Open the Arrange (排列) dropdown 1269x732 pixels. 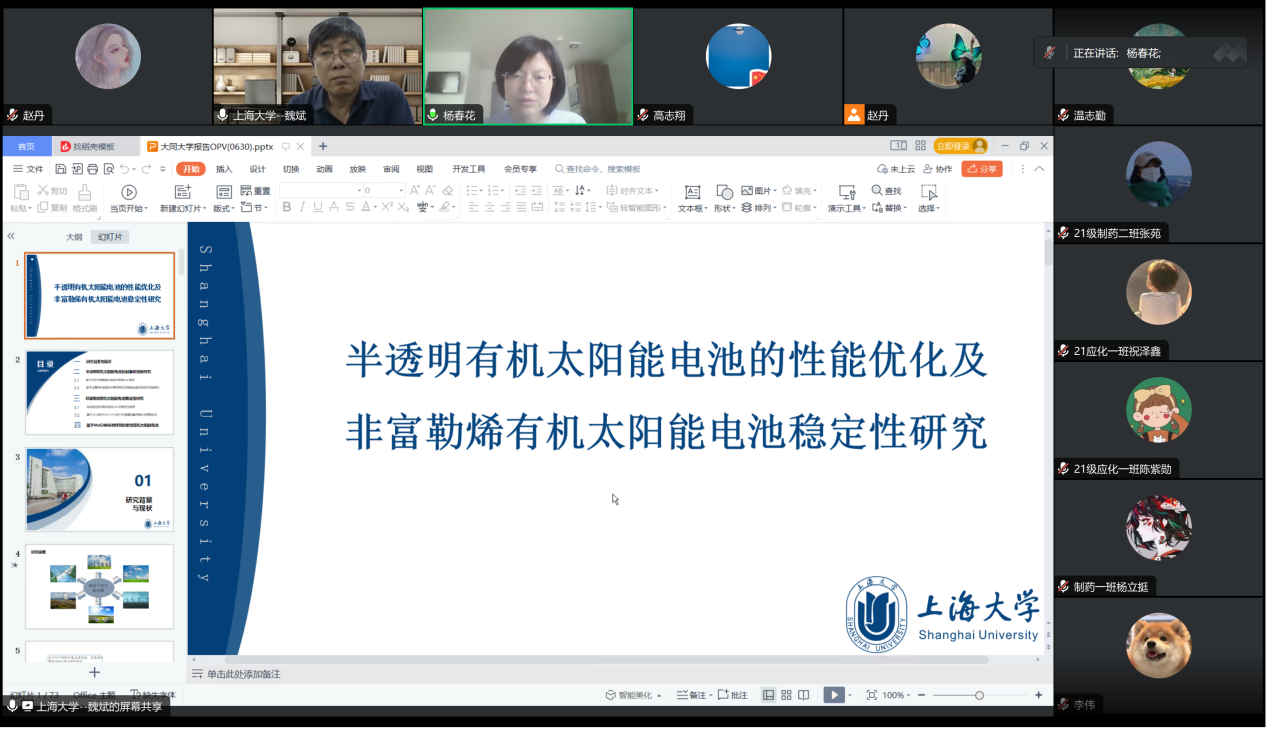760,208
